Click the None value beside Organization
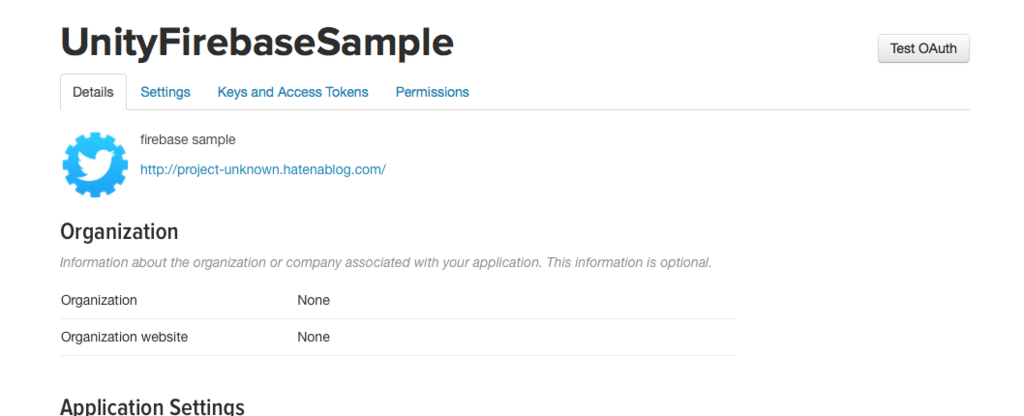This screenshot has height=416, width=1024. click(313, 300)
